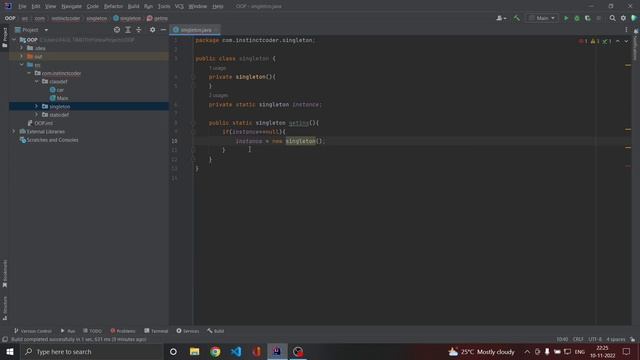Open the user account icon dropdown
640x360 pixels.
(501, 18)
